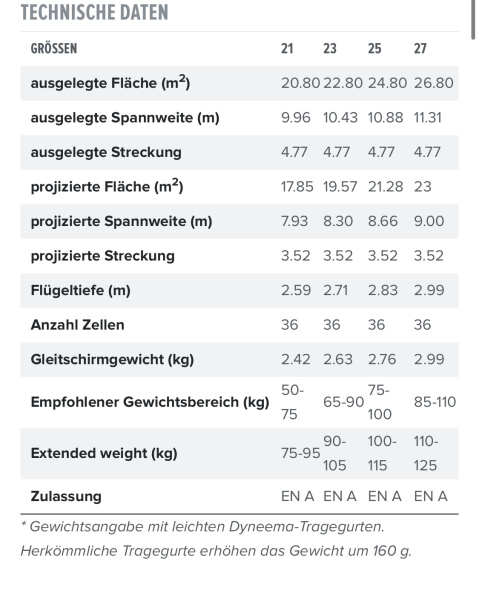Click the ausgelegte Fläche row label
Viewport: 479px width, 600px height.
click(110, 83)
